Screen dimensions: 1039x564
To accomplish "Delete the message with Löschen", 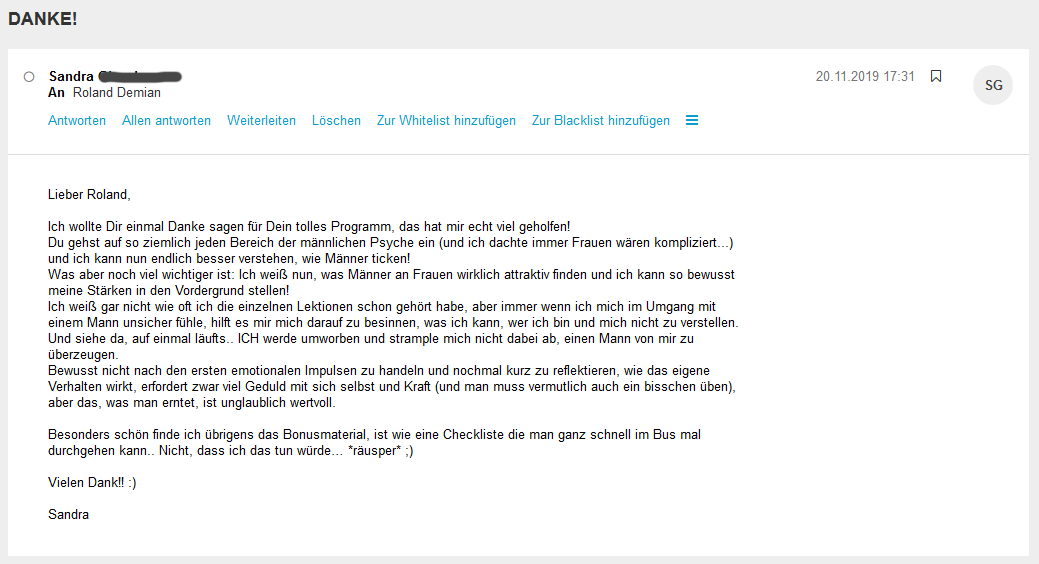I will (336, 121).
